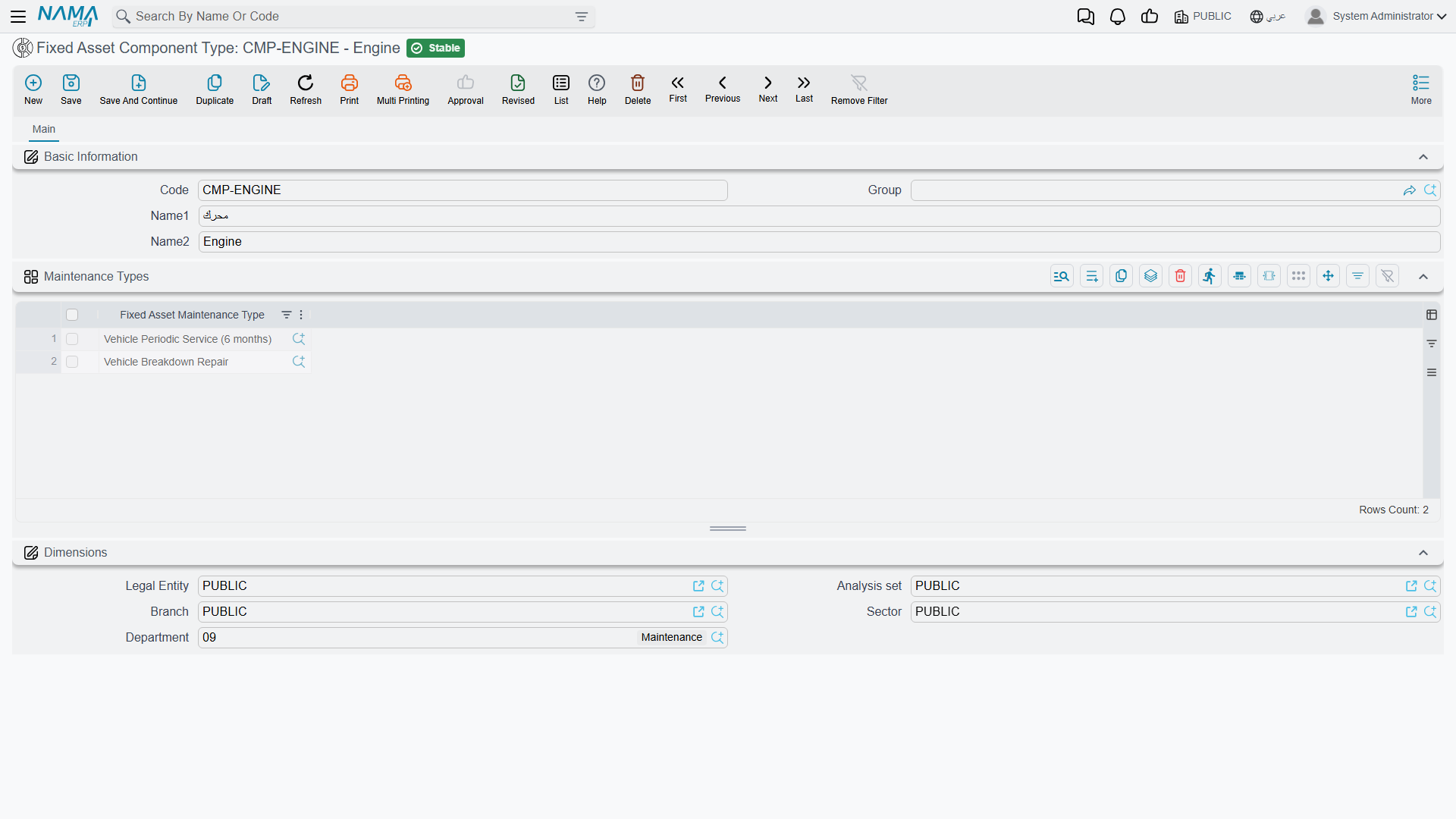Click Remove Filter in toolbar
1456x819 pixels.
click(859, 89)
